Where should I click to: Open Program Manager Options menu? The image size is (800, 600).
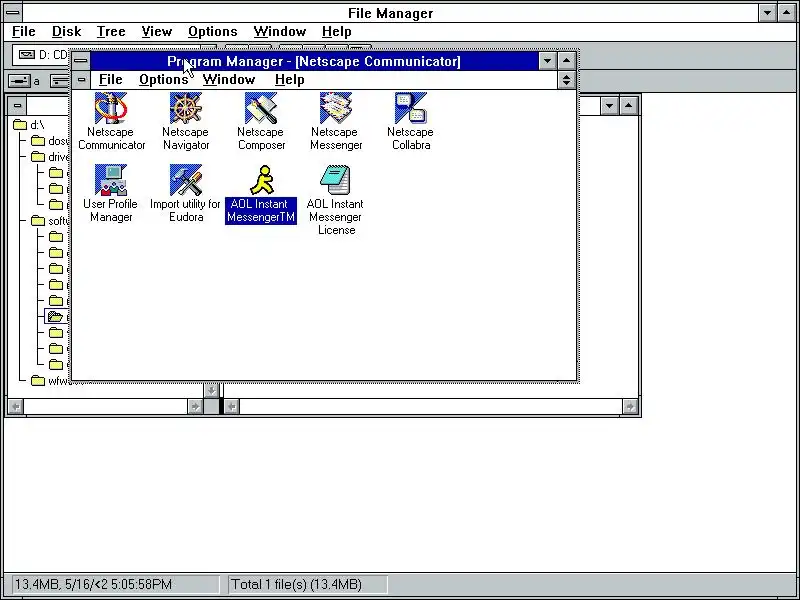163,80
